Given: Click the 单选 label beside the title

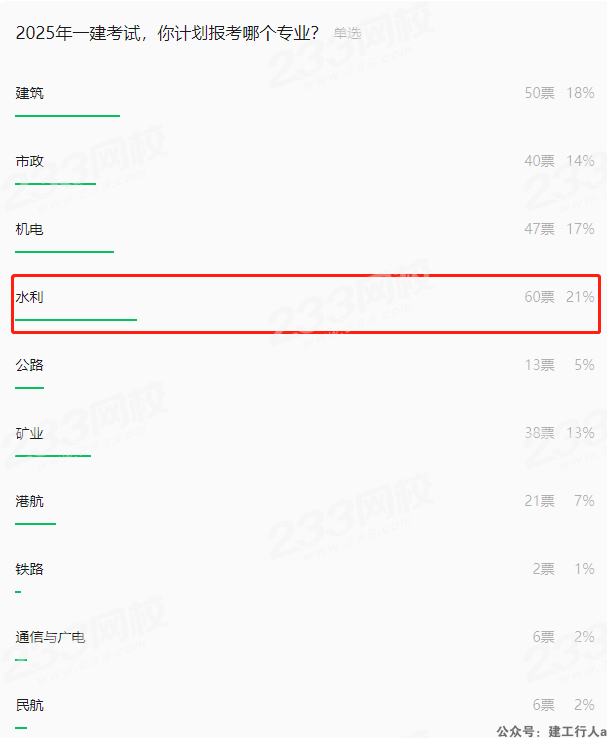Looking at the screenshot, I should pos(347,33).
